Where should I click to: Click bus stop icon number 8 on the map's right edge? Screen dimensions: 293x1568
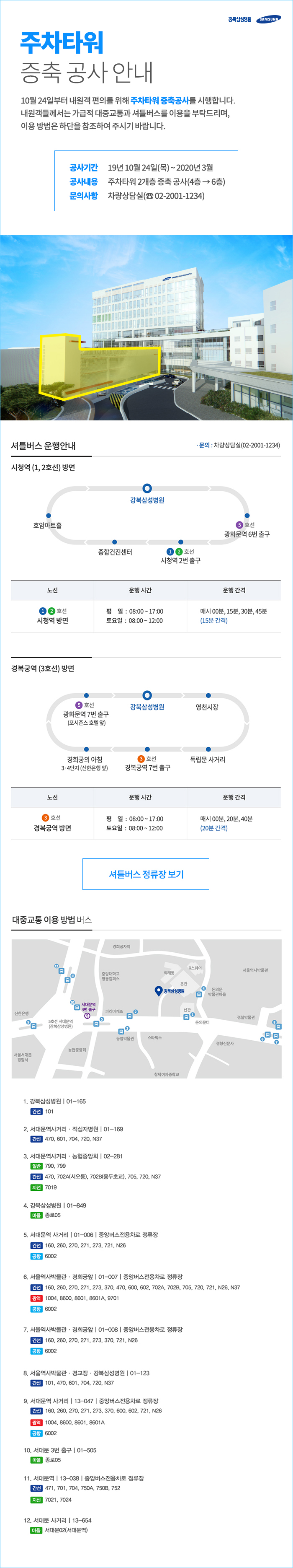pyautogui.click(x=278, y=1027)
